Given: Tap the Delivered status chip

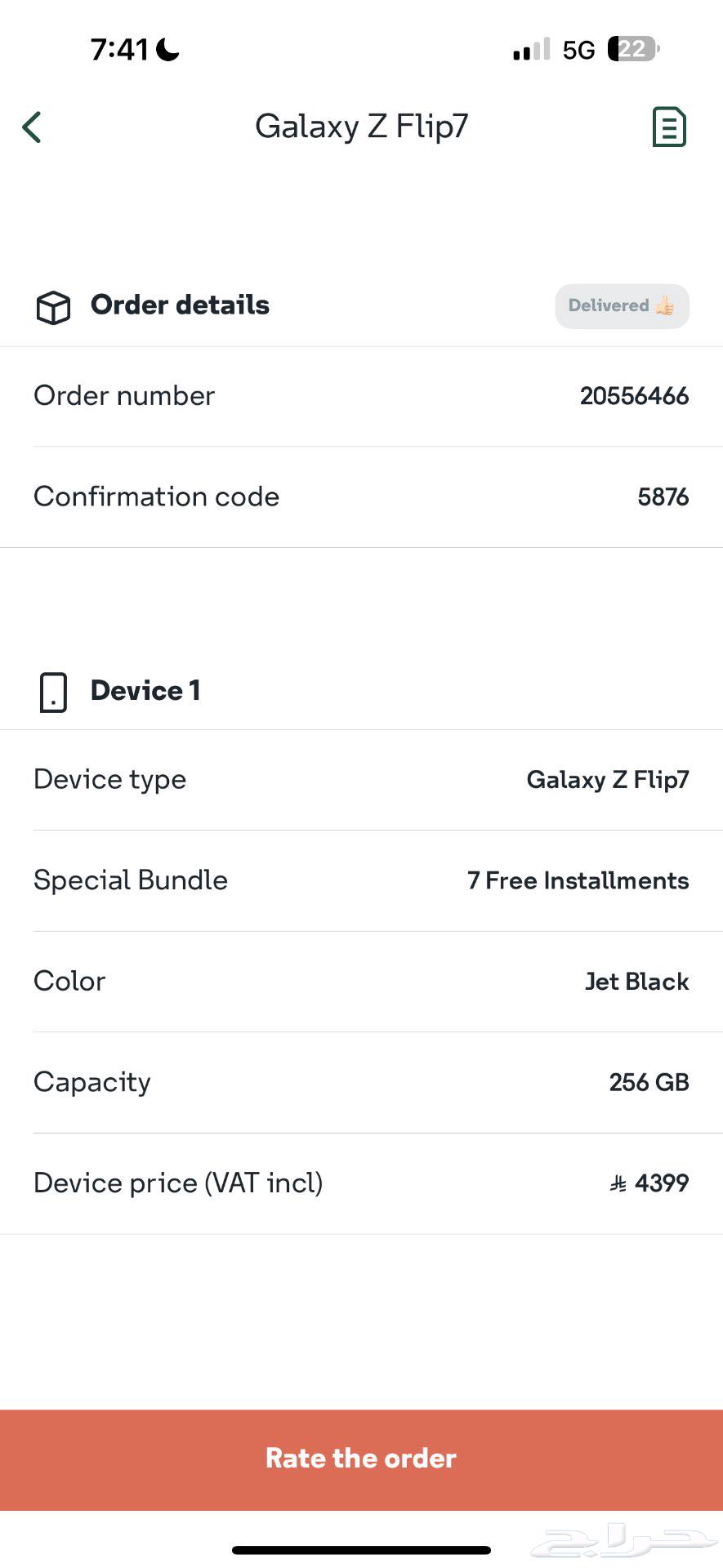Looking at the screenshot, I should coord(622,305).
